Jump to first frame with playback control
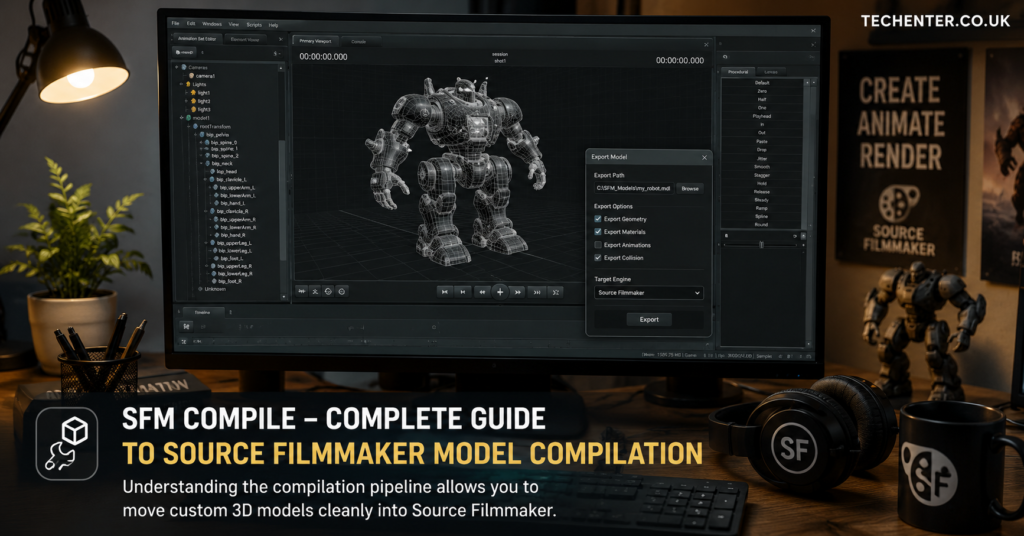This screenshot has height=536, width=1024. [x=445, y=292]
